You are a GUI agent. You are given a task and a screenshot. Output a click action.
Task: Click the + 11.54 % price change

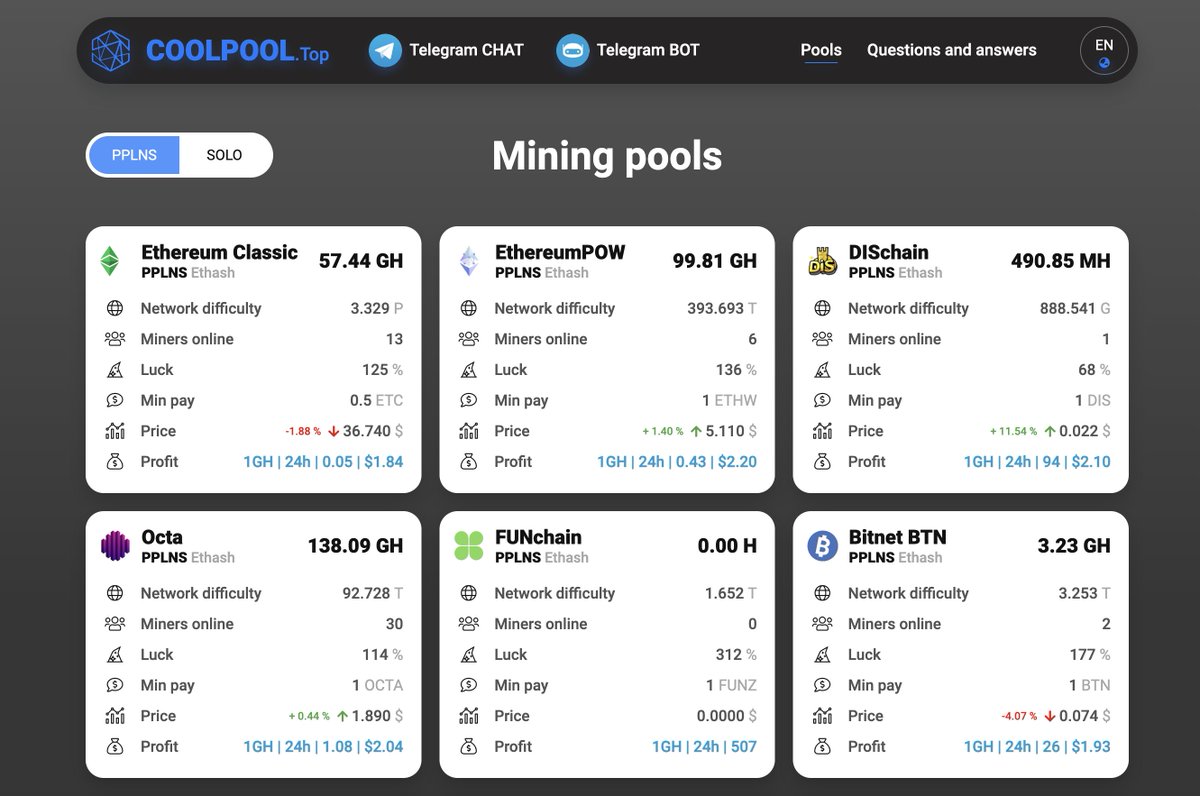pos(1013,431)
